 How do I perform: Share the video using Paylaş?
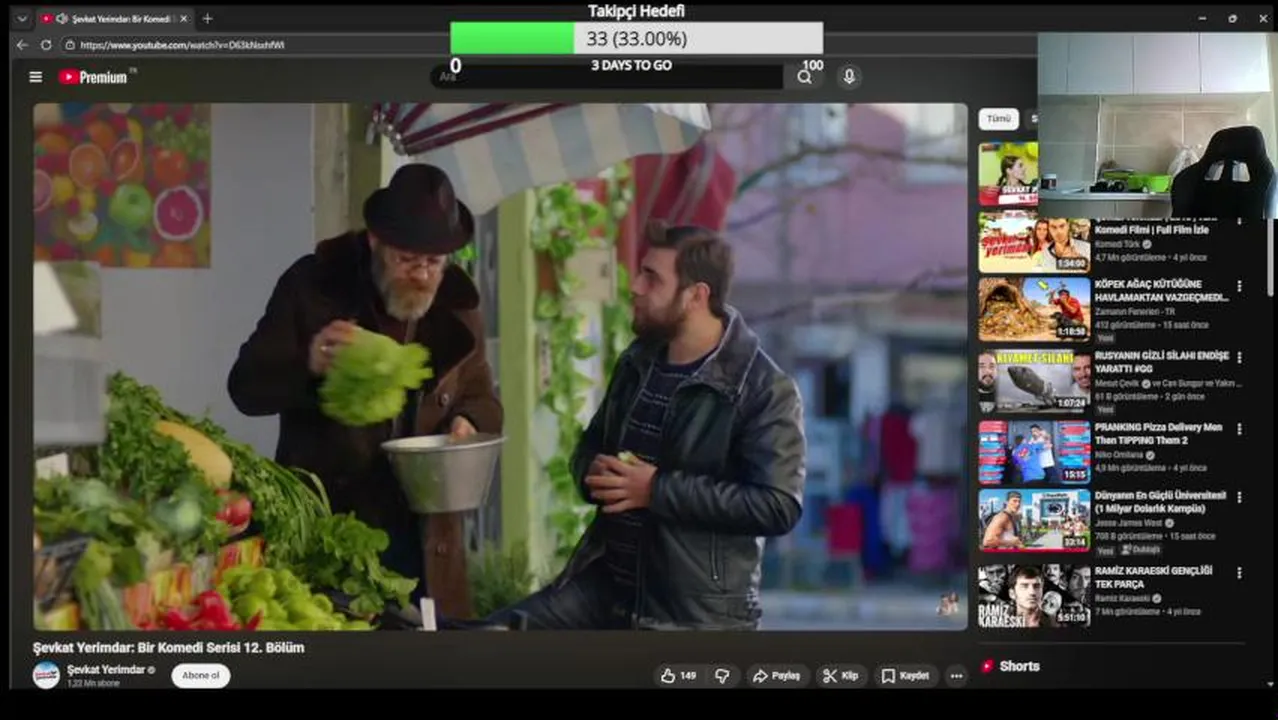coord(776,676)
